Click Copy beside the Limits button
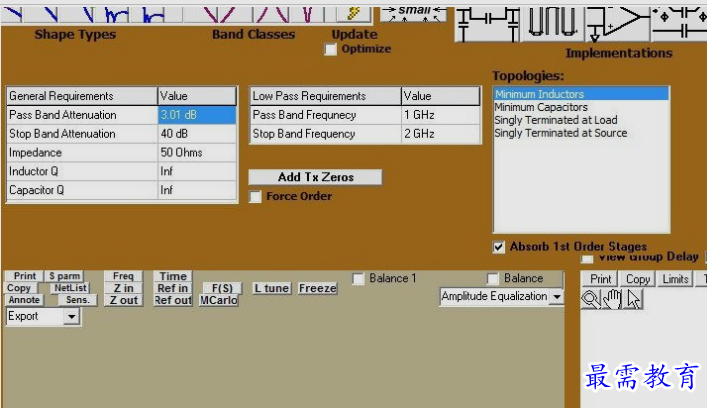The width and height of the screenshot is (707, 408). click(x=638, y=279)
